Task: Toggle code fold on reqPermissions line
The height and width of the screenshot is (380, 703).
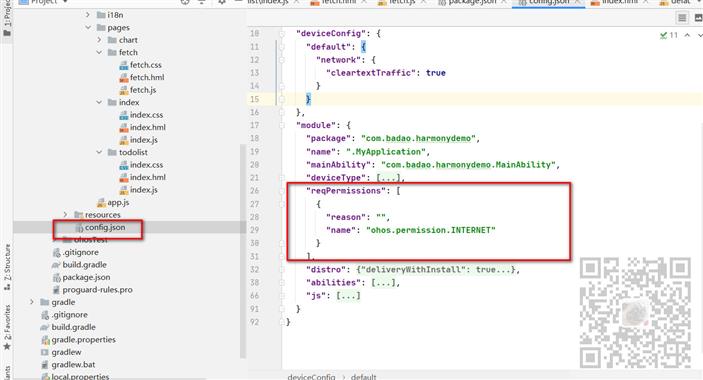Action: tap(282, 191)
